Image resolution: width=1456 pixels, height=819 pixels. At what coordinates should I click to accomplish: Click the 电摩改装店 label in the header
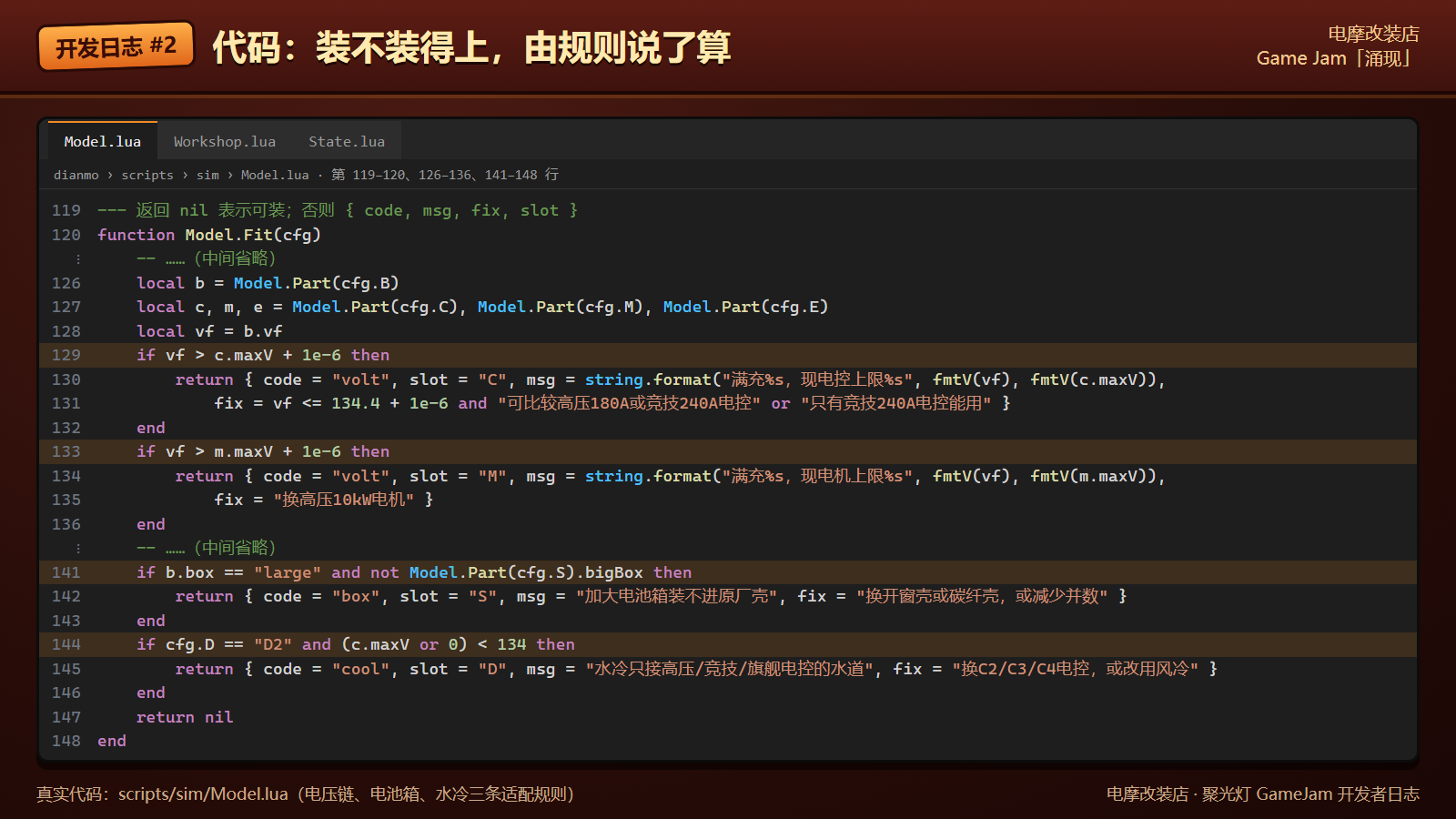pos(1373,34)
